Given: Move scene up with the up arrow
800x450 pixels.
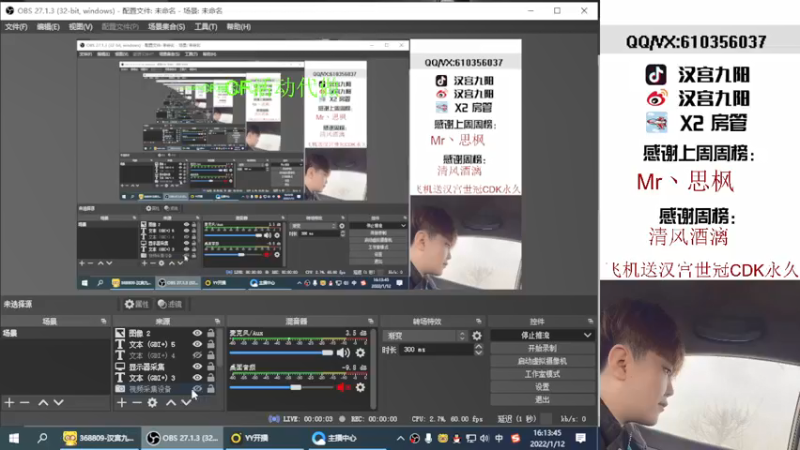Looking at the screenshot, I should [43, 403].
